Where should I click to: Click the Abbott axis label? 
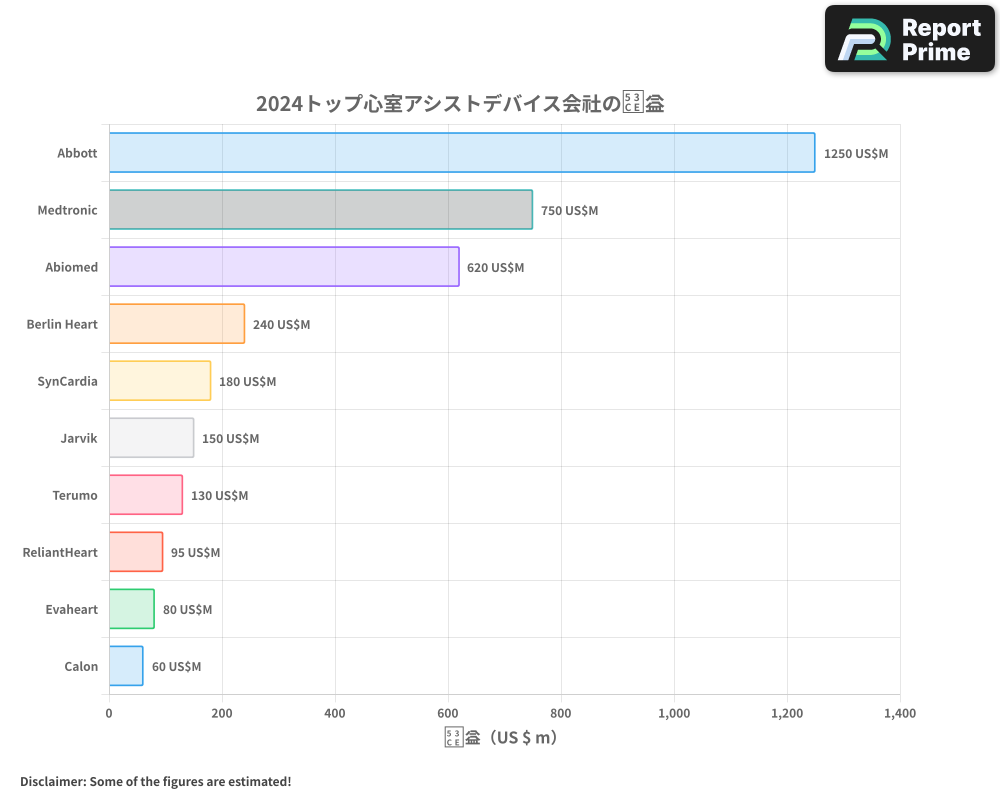(x=77, y=153)
